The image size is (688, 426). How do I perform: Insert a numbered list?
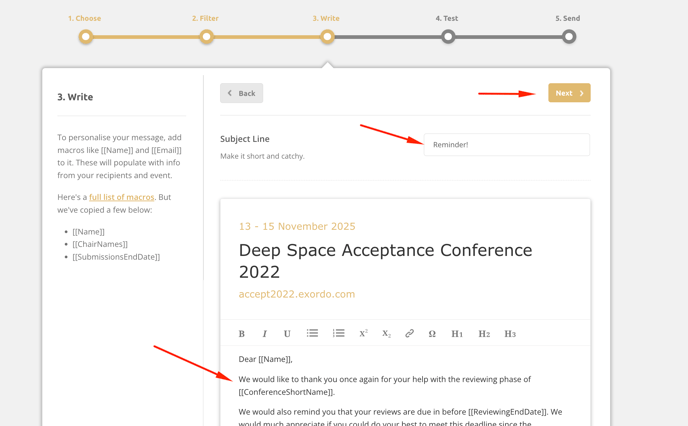[x=338, y=333]
